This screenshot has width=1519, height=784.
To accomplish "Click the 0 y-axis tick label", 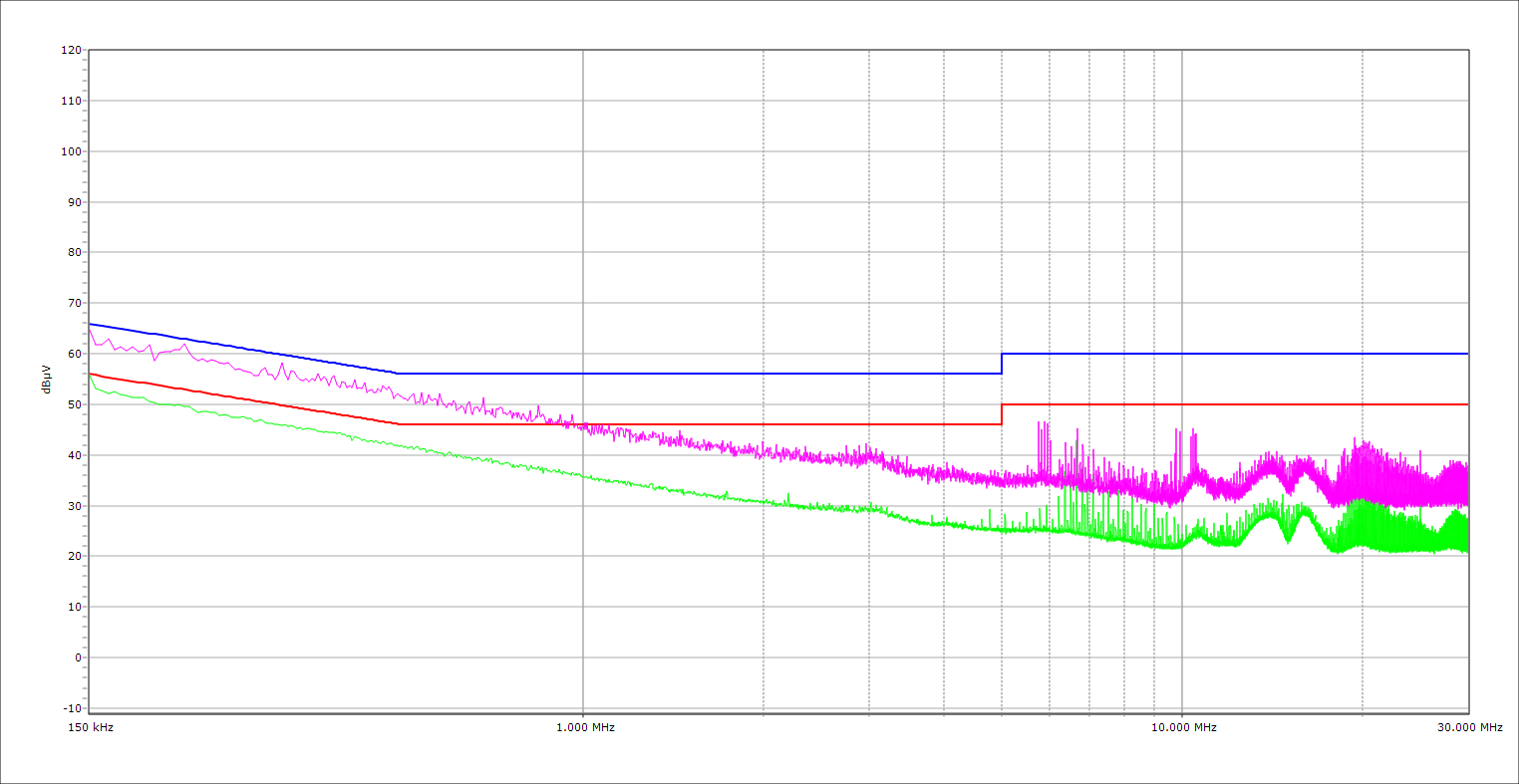I will [x=77, y=657].
